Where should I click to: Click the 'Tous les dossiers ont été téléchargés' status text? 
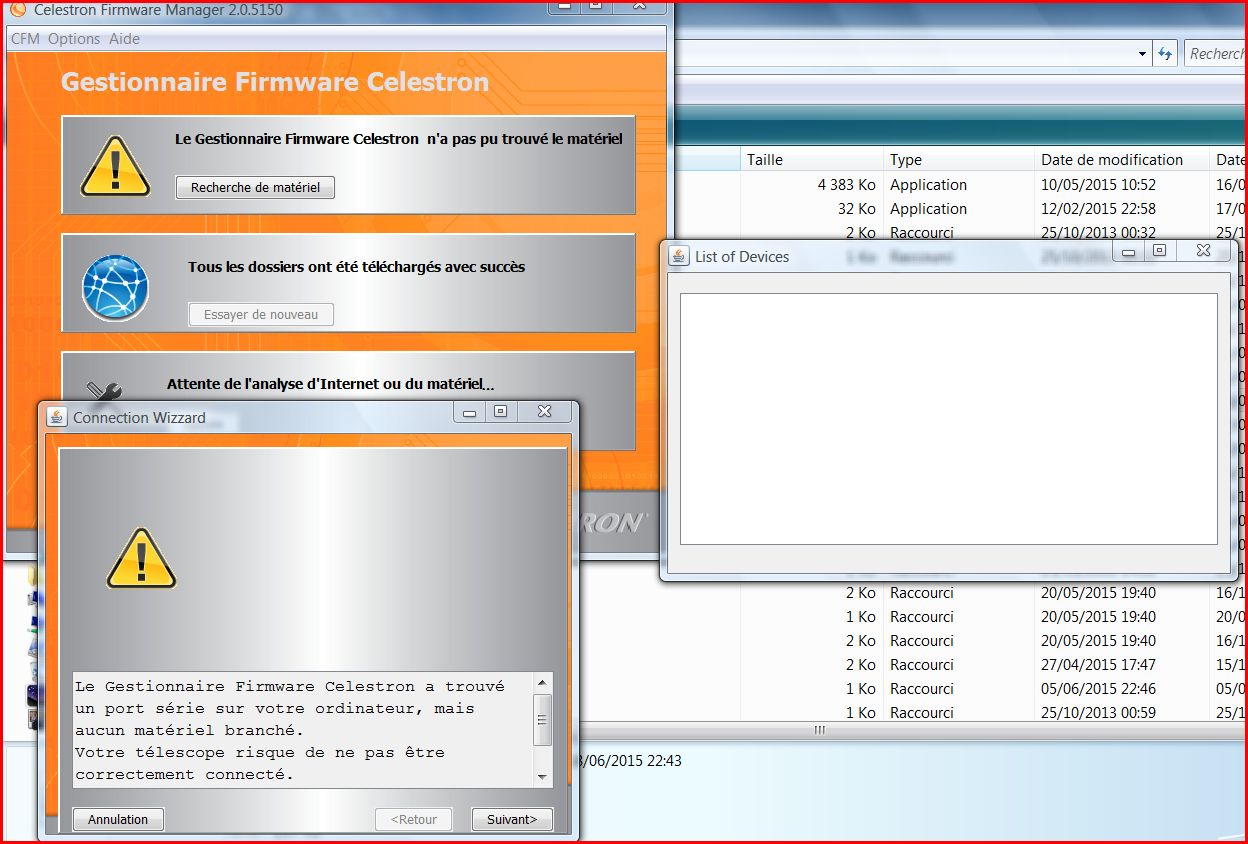356,267
